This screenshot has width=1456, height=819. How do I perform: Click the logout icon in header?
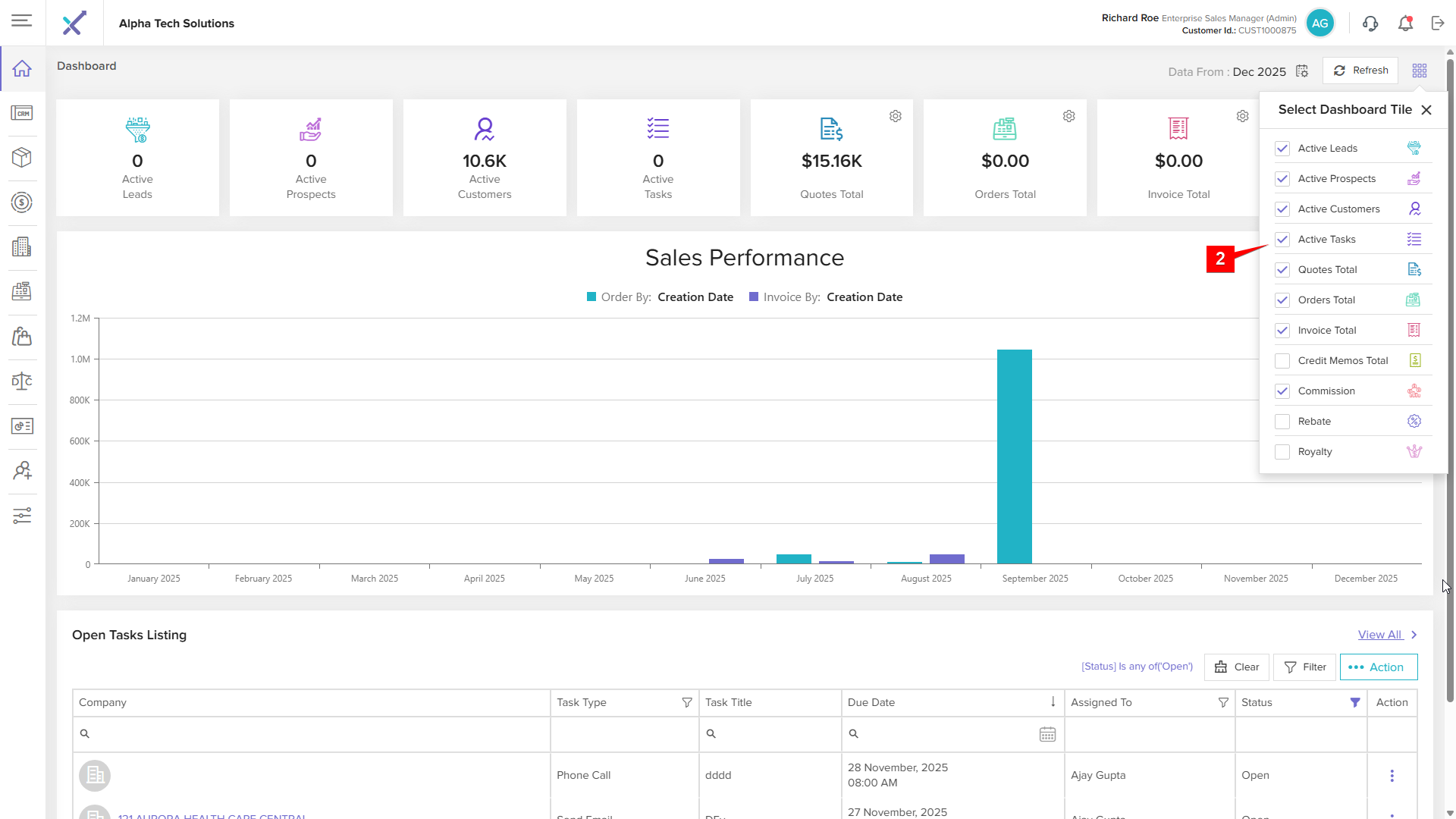(x=1438, y=24)
